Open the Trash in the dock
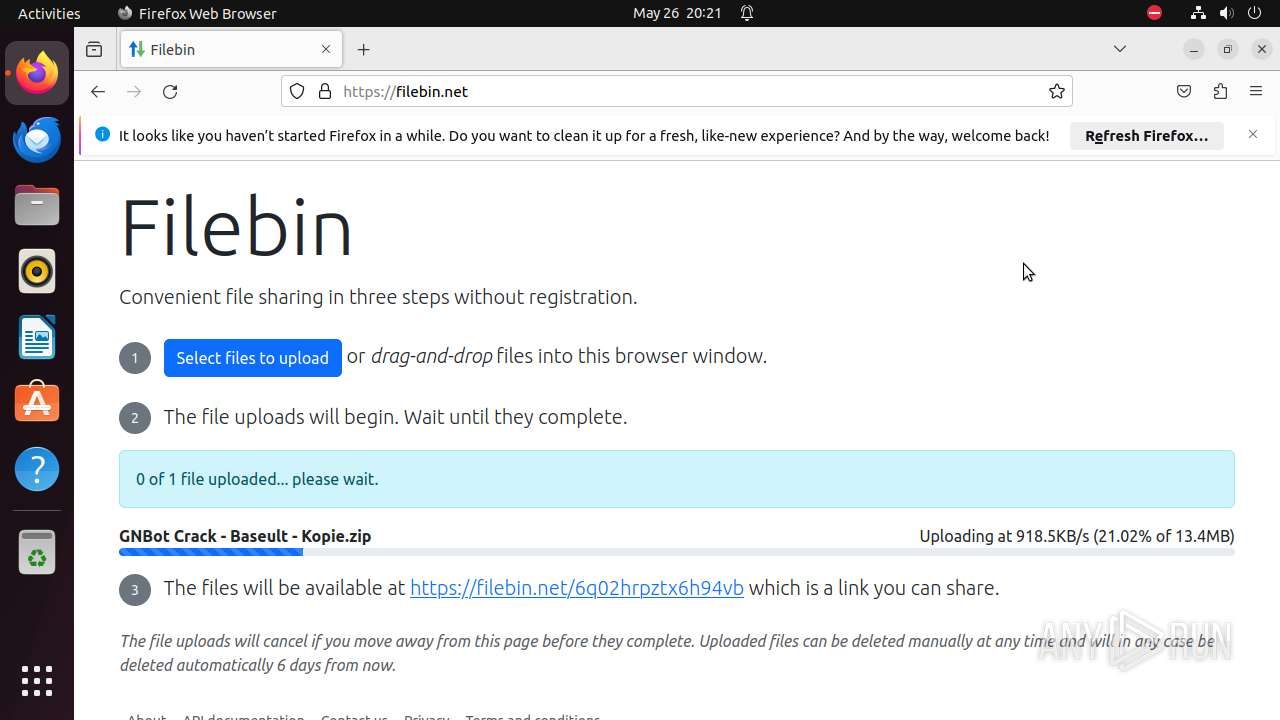The height and width of the screenshot is (720, 1280). 37,552
